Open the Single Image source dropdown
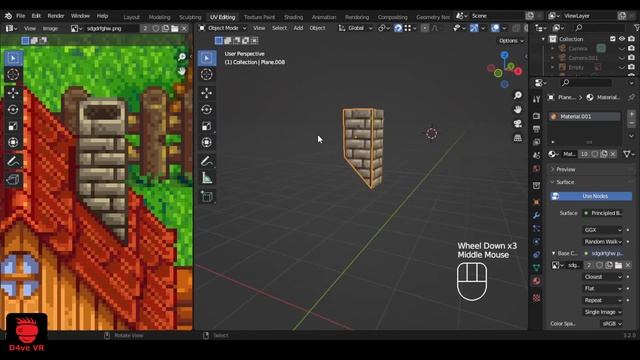640x360 pixels. [603, 312]
